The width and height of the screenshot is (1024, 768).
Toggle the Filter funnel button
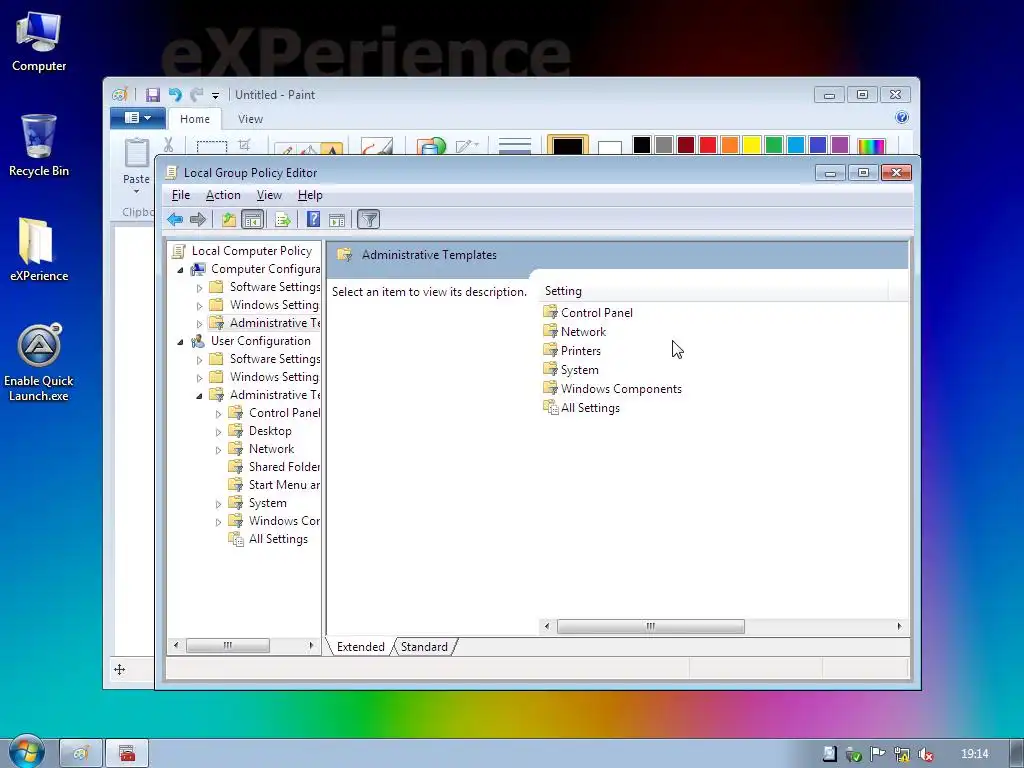(x=368, y=219)
